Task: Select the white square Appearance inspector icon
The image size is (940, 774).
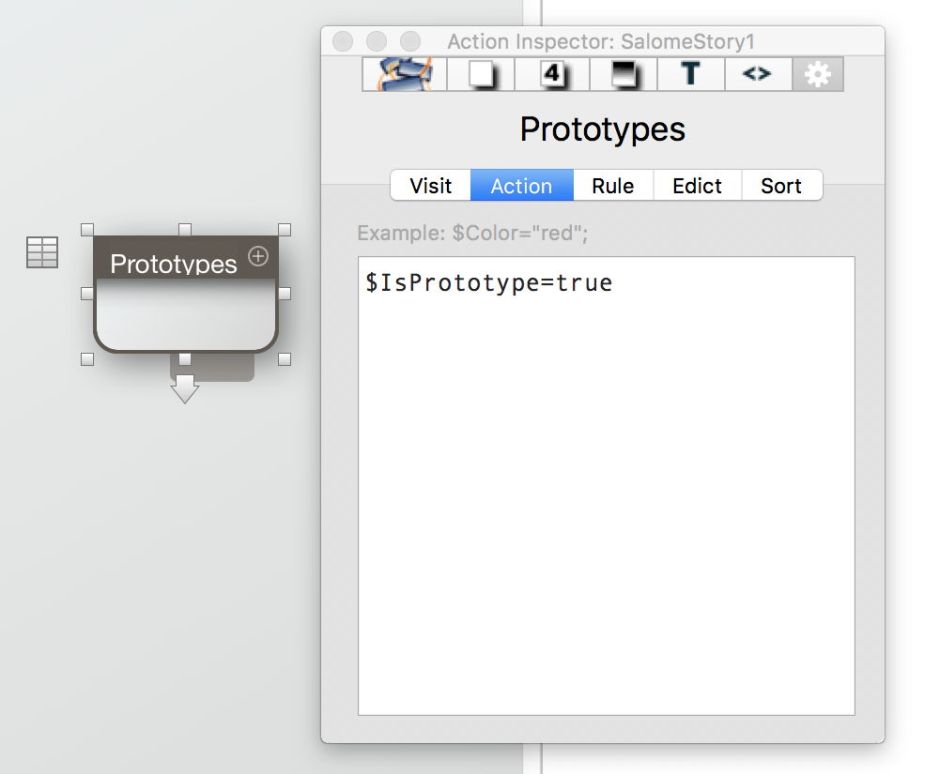Action: [x=481, y=75]
